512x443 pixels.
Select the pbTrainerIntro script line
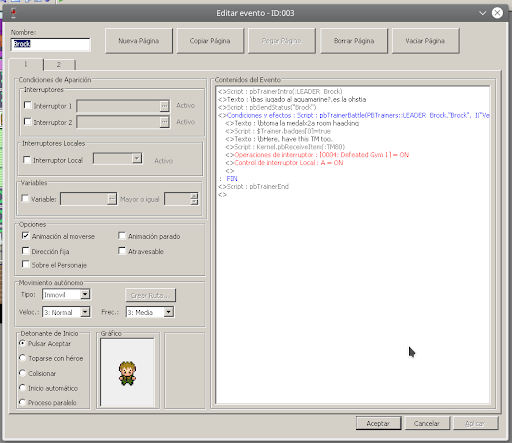pyautogui.click(x=280, y=91)
